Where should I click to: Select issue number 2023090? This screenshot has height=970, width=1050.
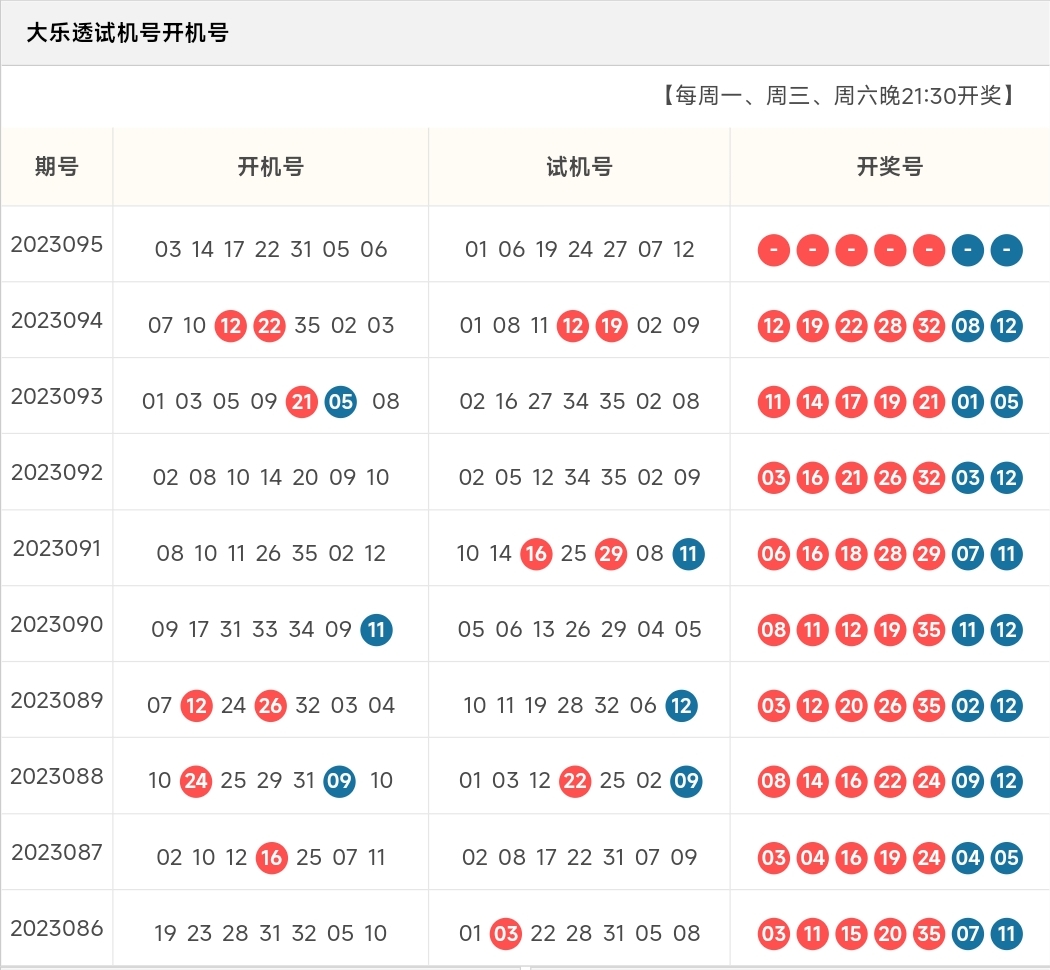[x=57, y=625]
